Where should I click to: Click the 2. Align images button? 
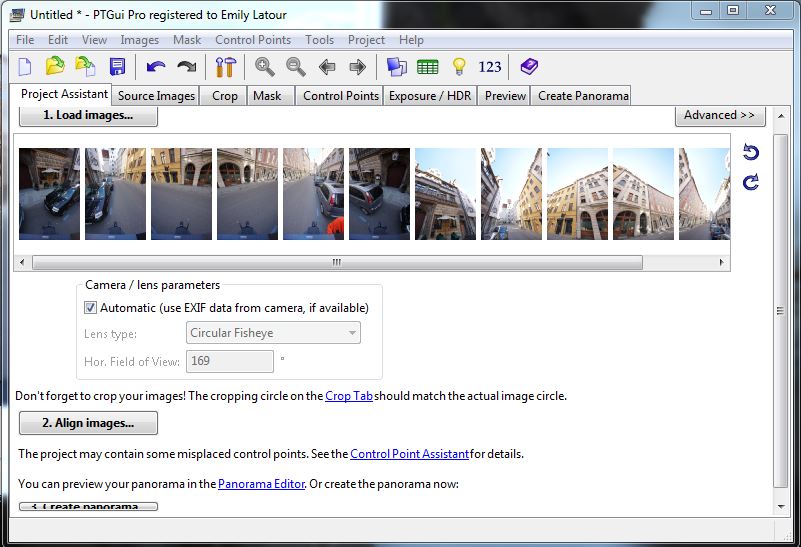click(88, 423)
